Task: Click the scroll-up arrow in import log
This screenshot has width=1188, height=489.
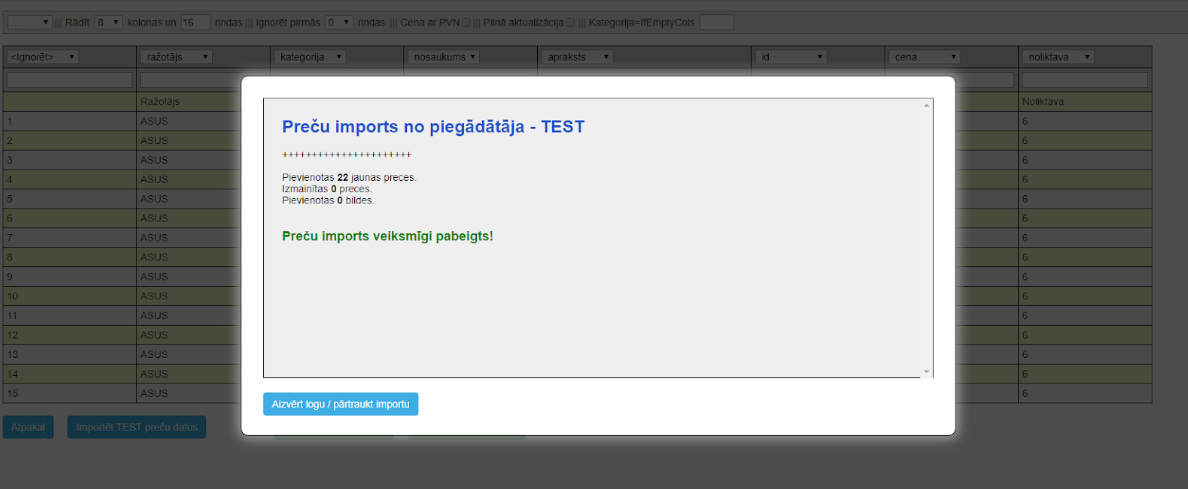Action: pos(926,105)
